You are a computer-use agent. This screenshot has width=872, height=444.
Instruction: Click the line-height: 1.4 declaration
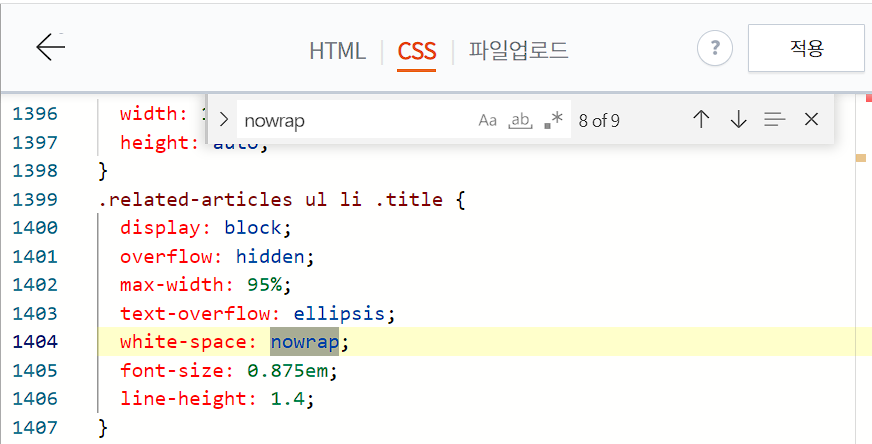tap(217, 399)
